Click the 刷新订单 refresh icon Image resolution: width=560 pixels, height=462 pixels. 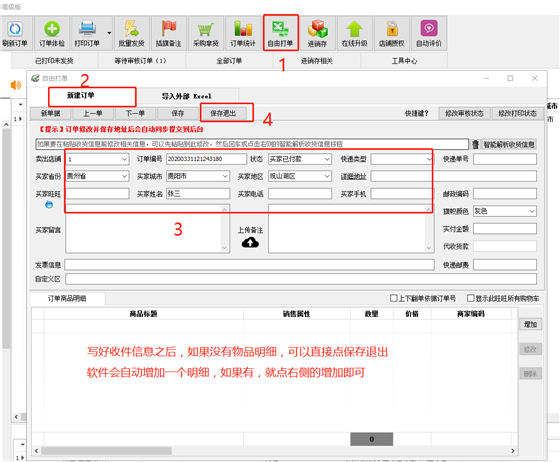coord(15,29)
